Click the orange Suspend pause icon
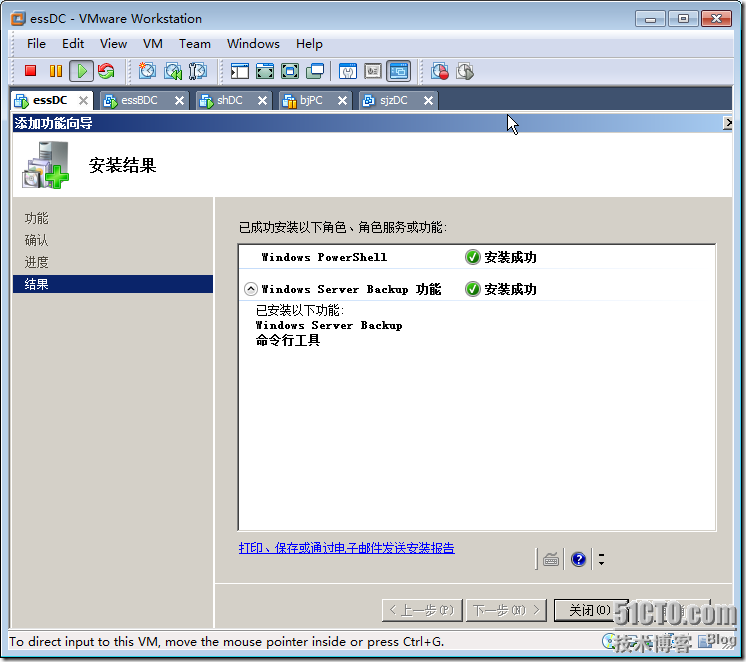The image size is (746, 662). pyautogui.click(x=56, y=71)
